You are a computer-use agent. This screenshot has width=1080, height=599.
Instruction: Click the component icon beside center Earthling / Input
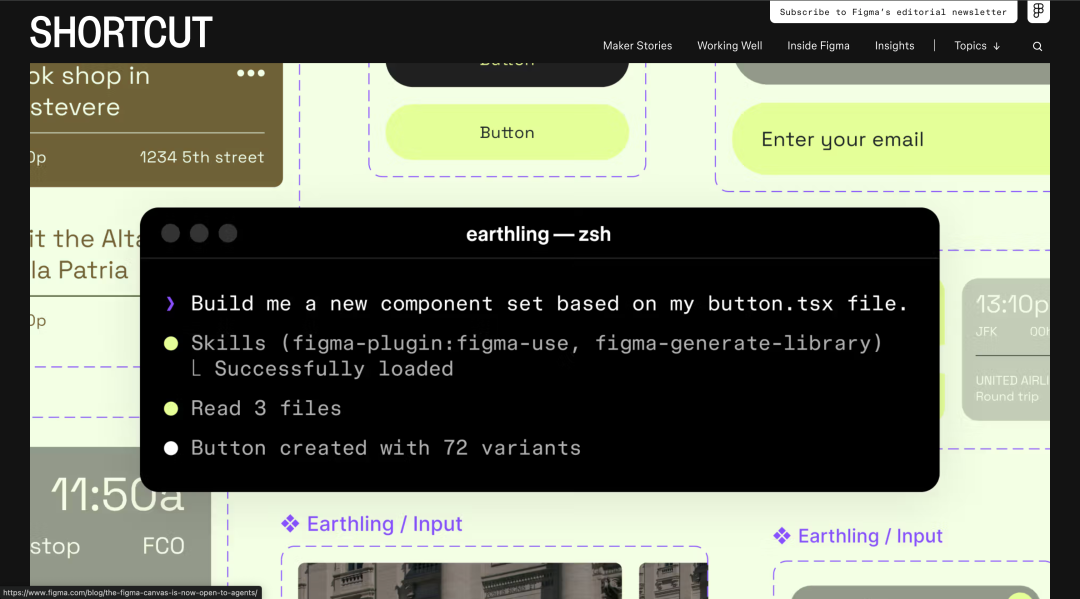tap(290, 524)
